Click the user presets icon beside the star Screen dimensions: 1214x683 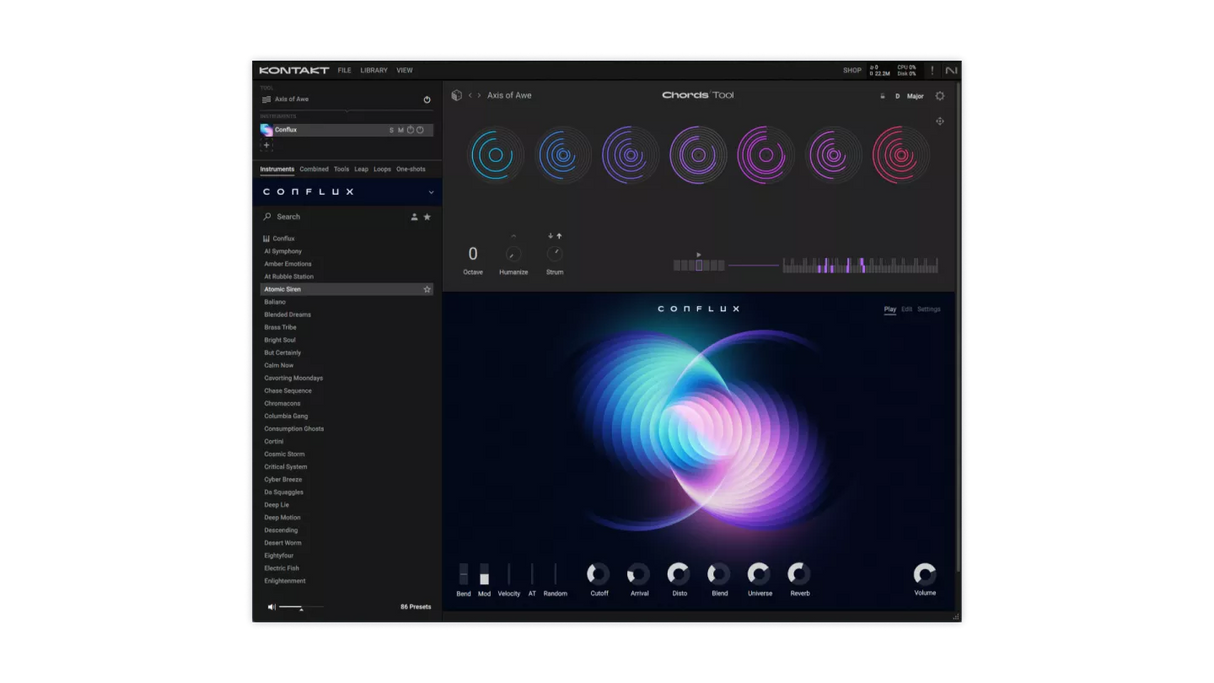(413, 216)
